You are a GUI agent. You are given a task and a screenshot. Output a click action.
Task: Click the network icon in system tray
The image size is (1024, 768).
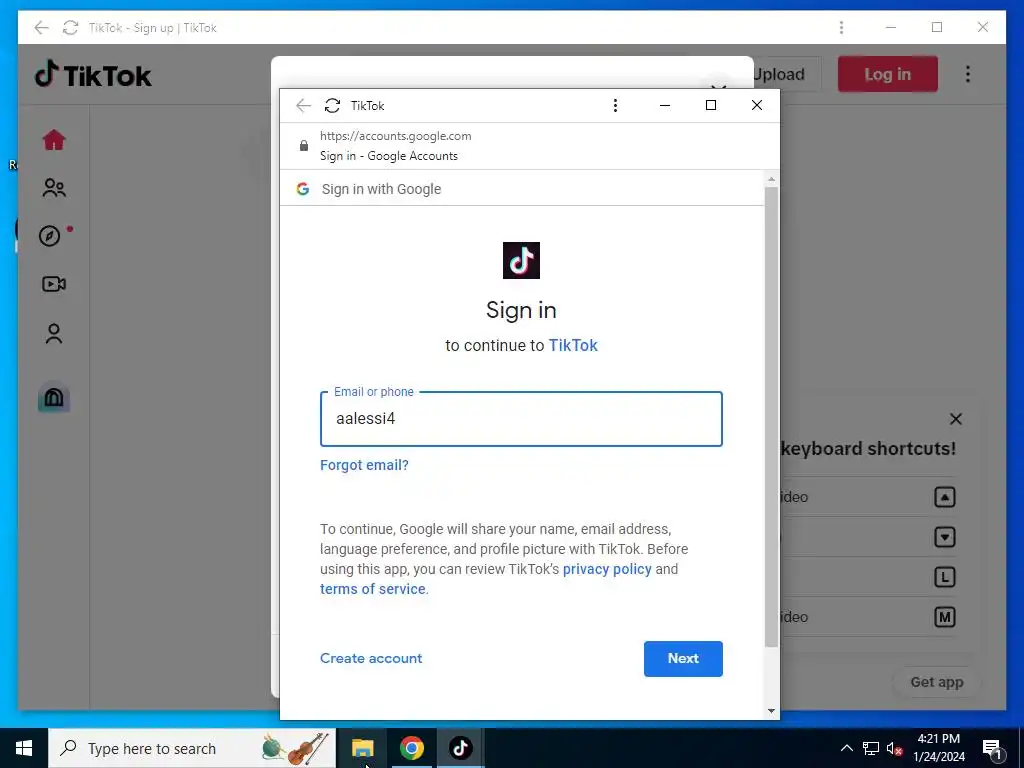coord(871,748)
